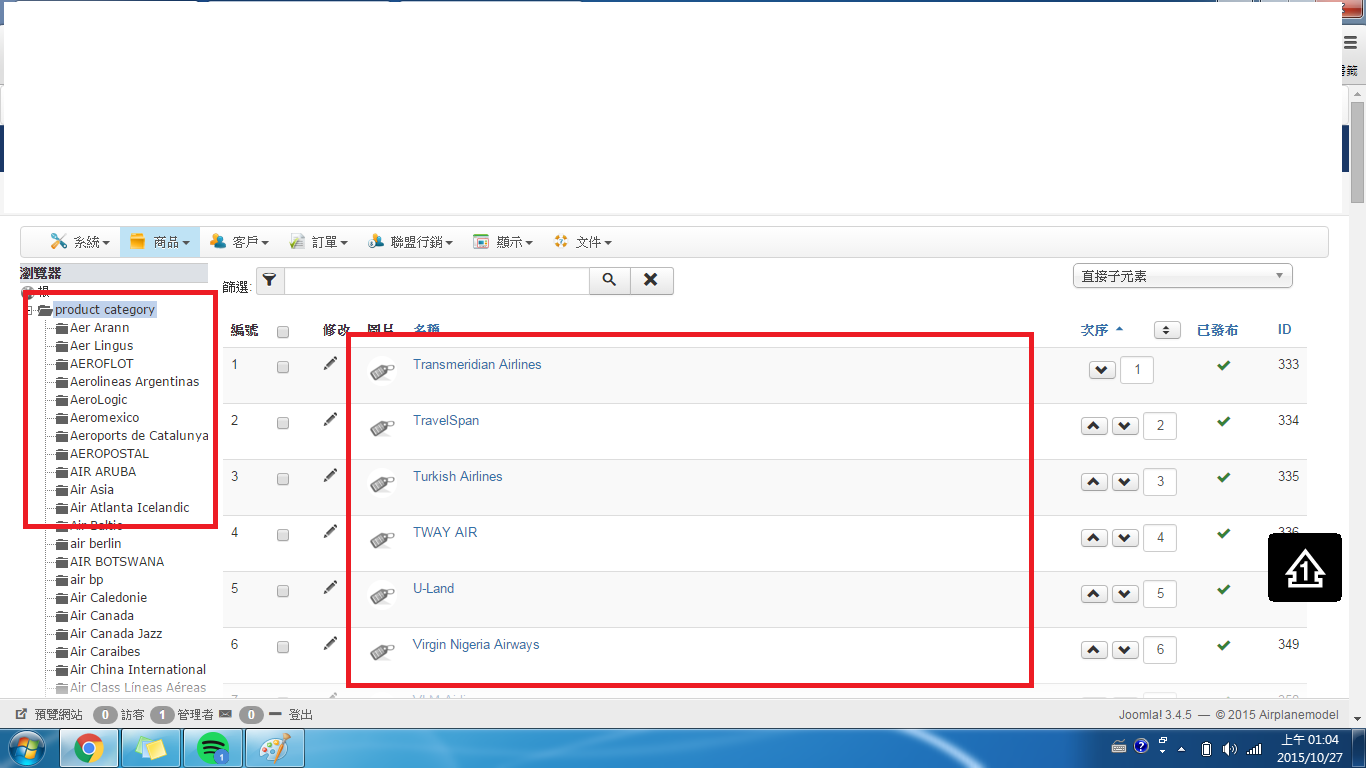
Task: Select the Aer Lingus tree folder
Action: (101, 346)
